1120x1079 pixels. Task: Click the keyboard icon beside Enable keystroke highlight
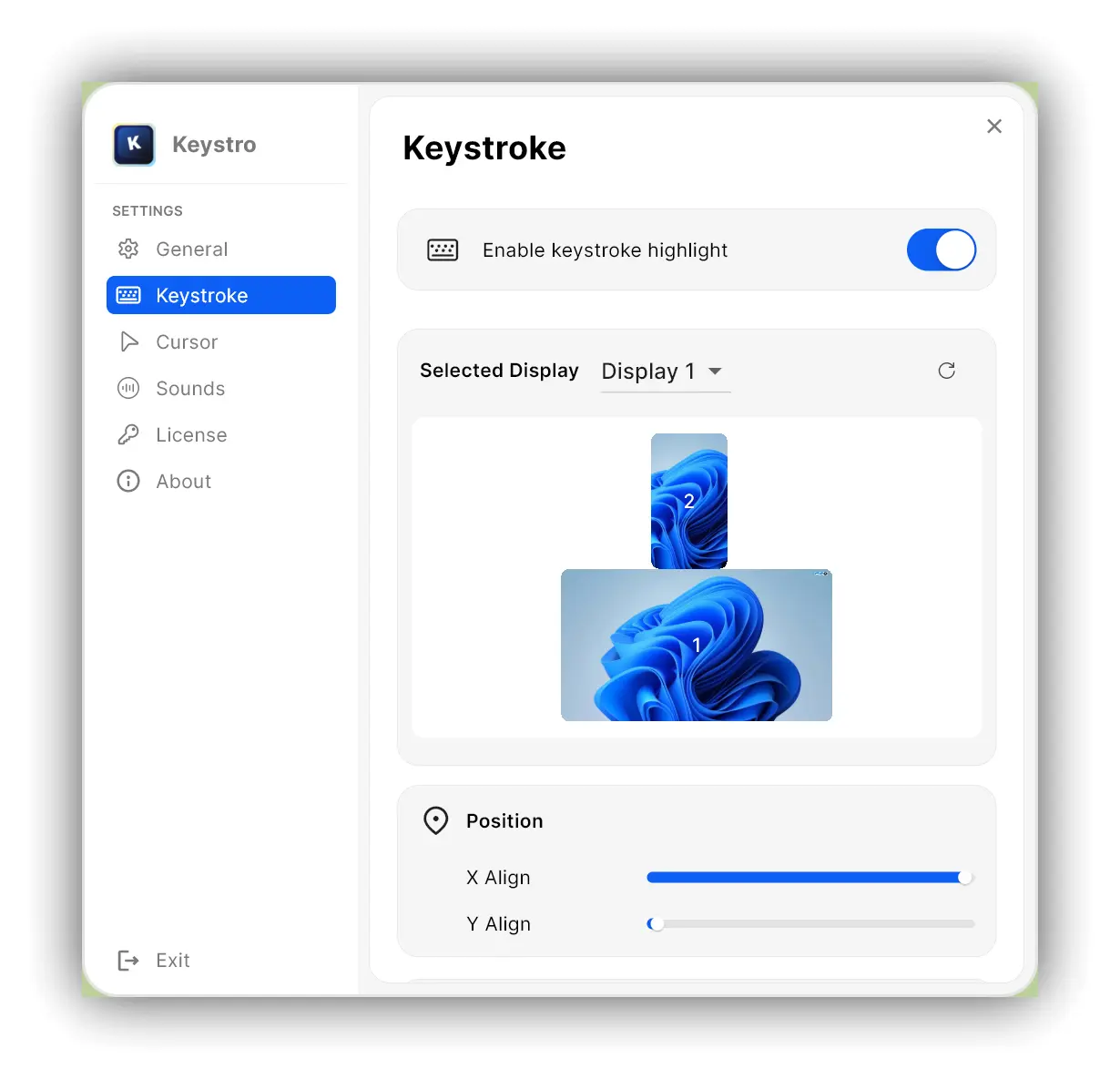coord(443,249)
